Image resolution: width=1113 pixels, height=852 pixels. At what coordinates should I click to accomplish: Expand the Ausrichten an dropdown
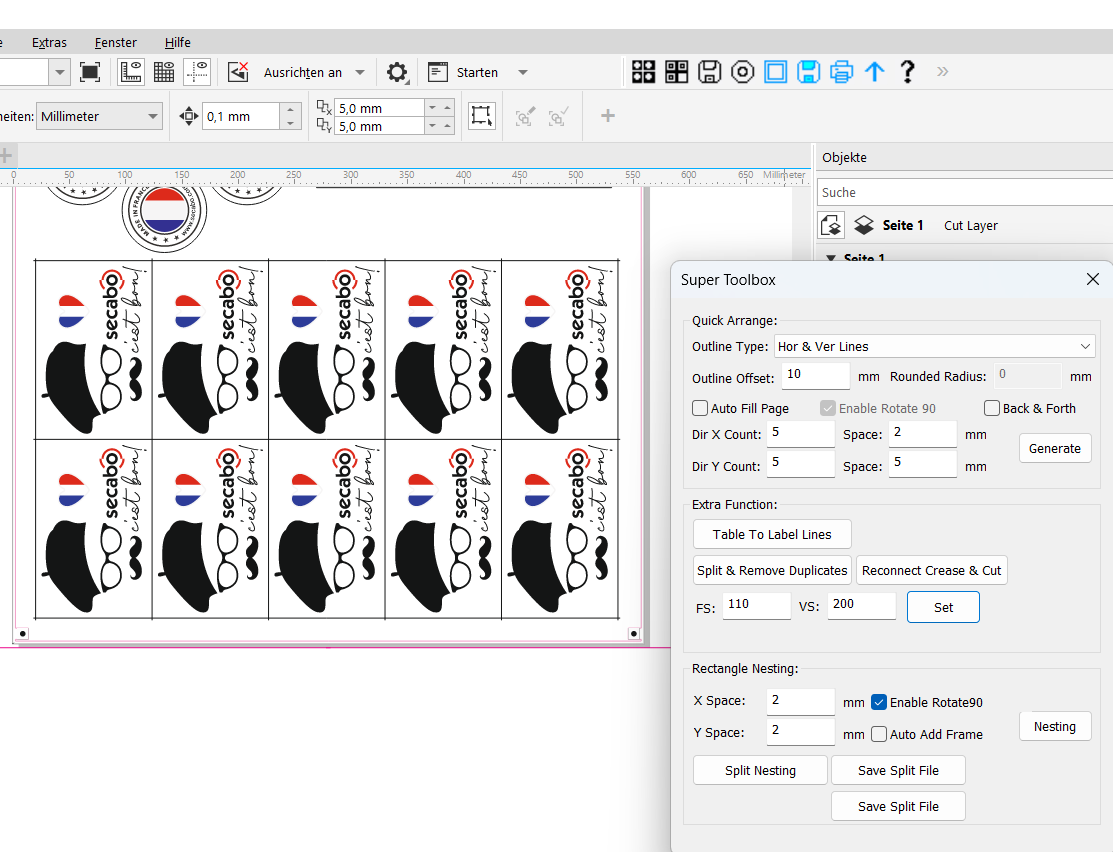360,72
